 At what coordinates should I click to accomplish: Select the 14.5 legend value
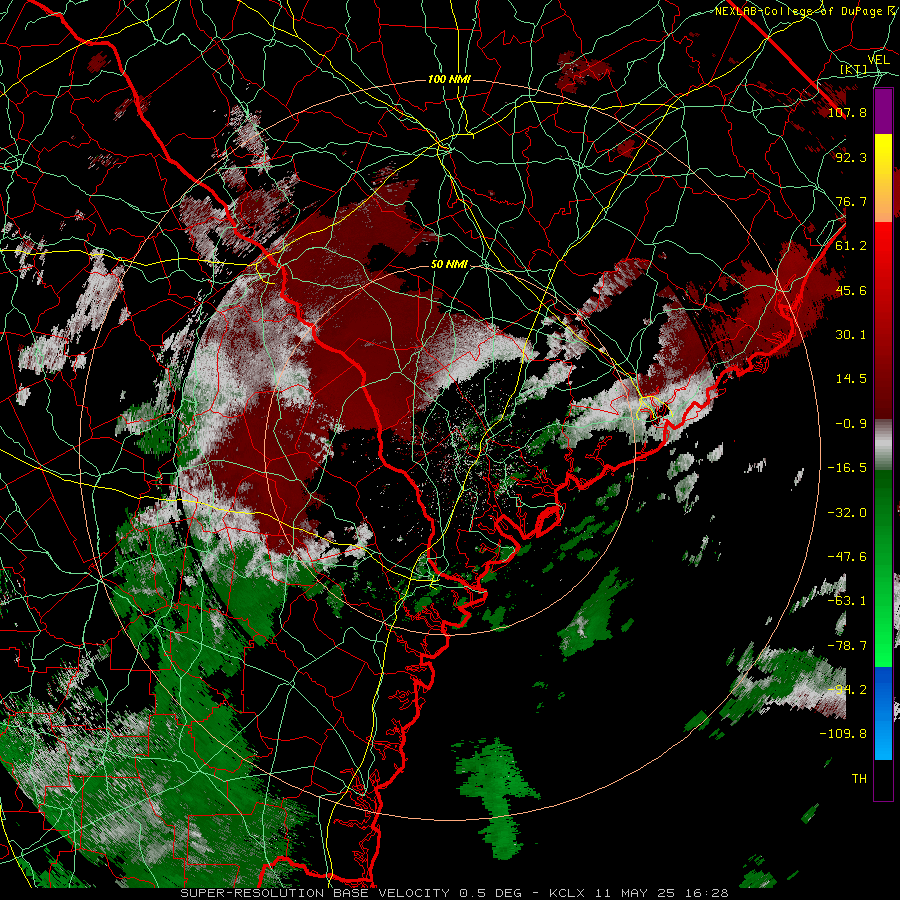tap(851, 379)
